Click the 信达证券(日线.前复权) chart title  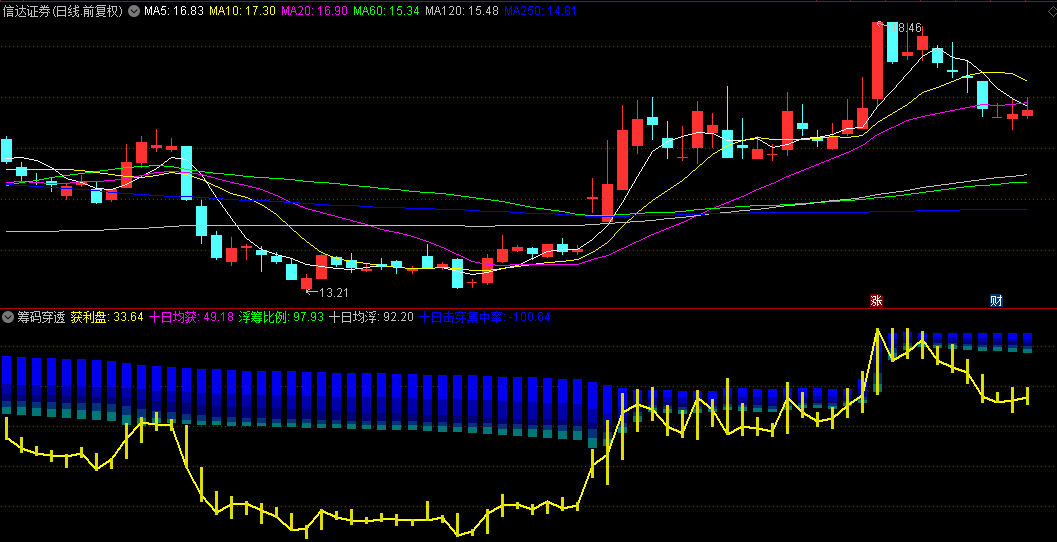(63, 11)
